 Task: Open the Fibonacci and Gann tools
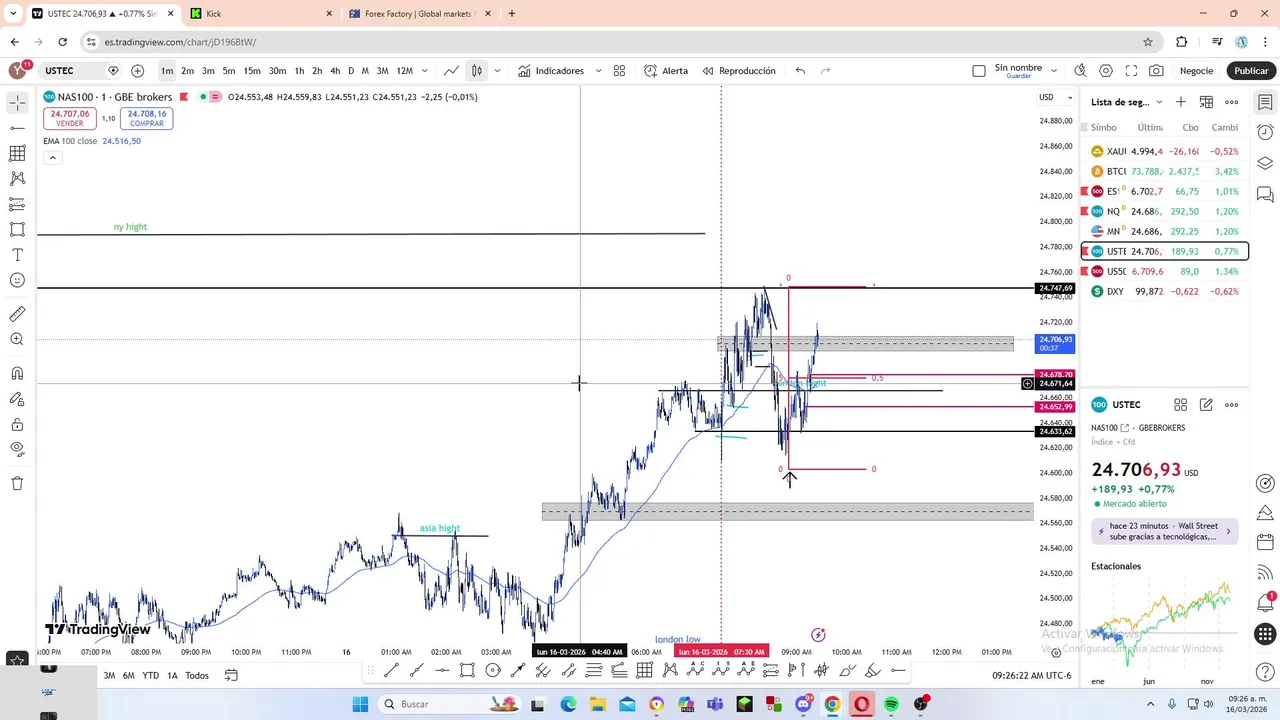17,153
